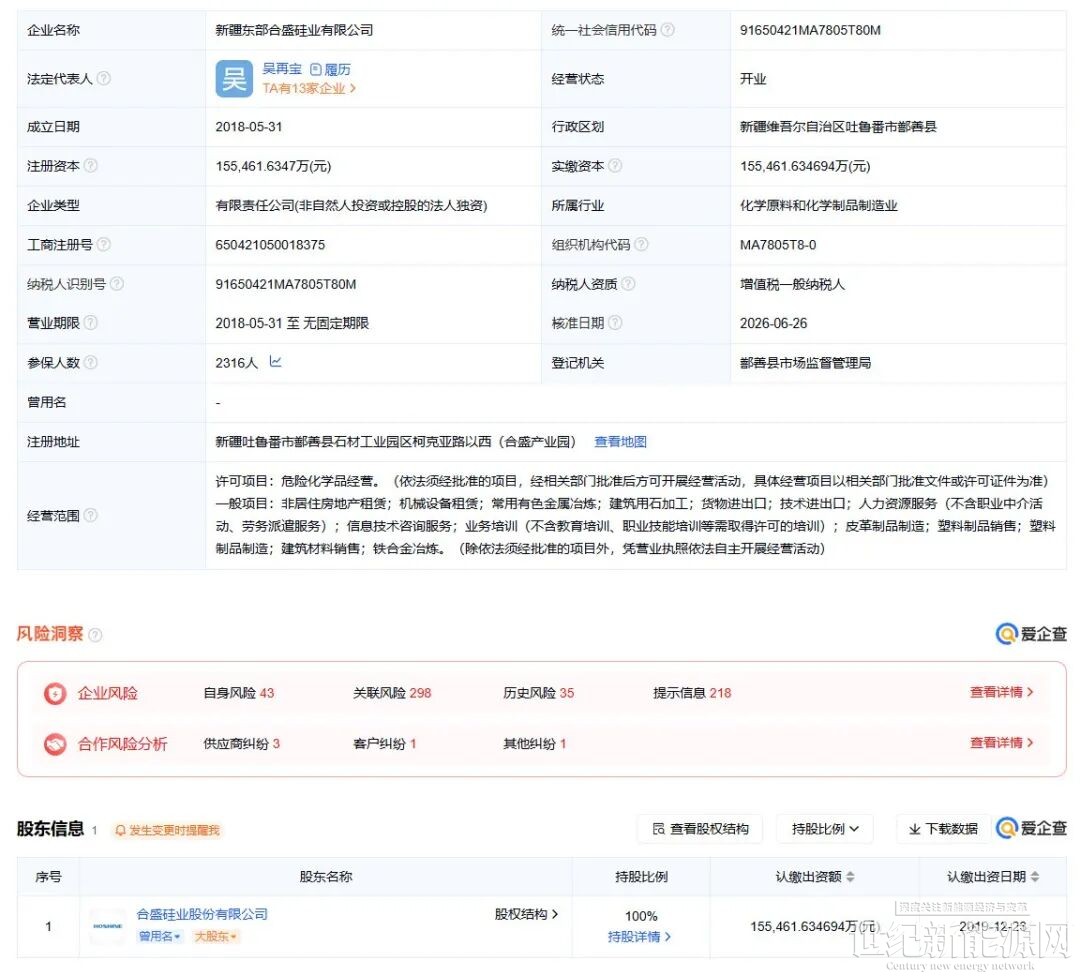Open 吴再宝 profile link
The width and height of the screenshot is (1080, 976).
click(282, 69)
